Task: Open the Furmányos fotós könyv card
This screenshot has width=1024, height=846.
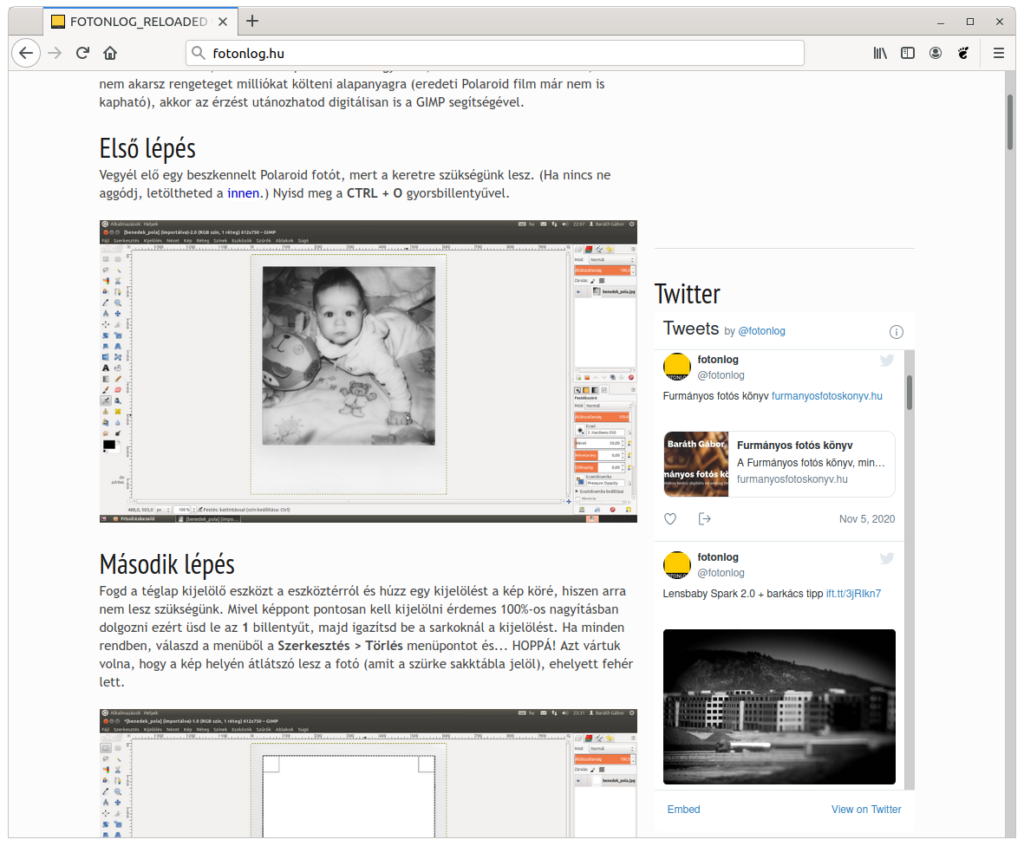Action: (x=779, y=464)
